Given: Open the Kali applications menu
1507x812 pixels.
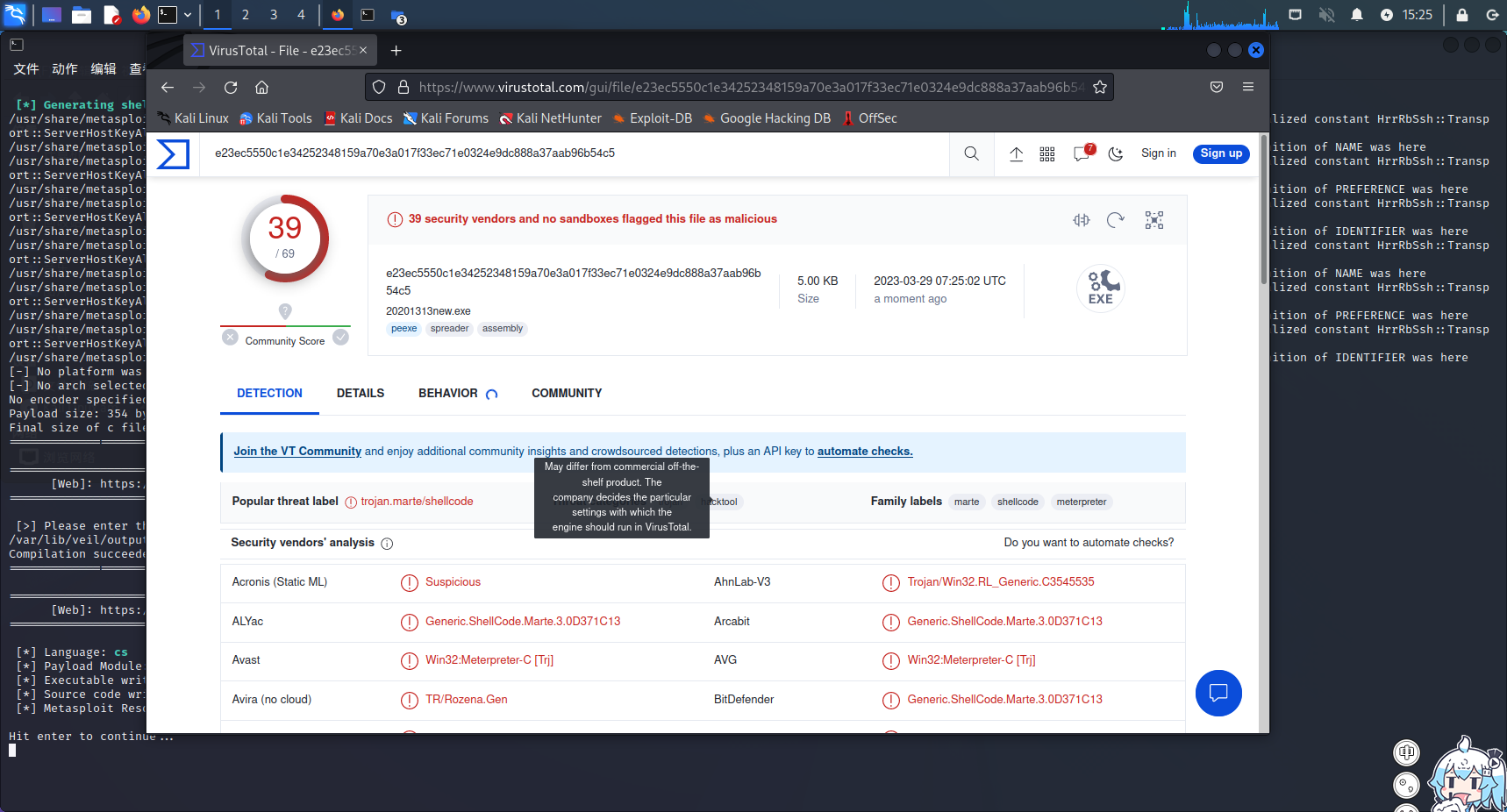Looking at the screenshot, I should coord(16,15).
